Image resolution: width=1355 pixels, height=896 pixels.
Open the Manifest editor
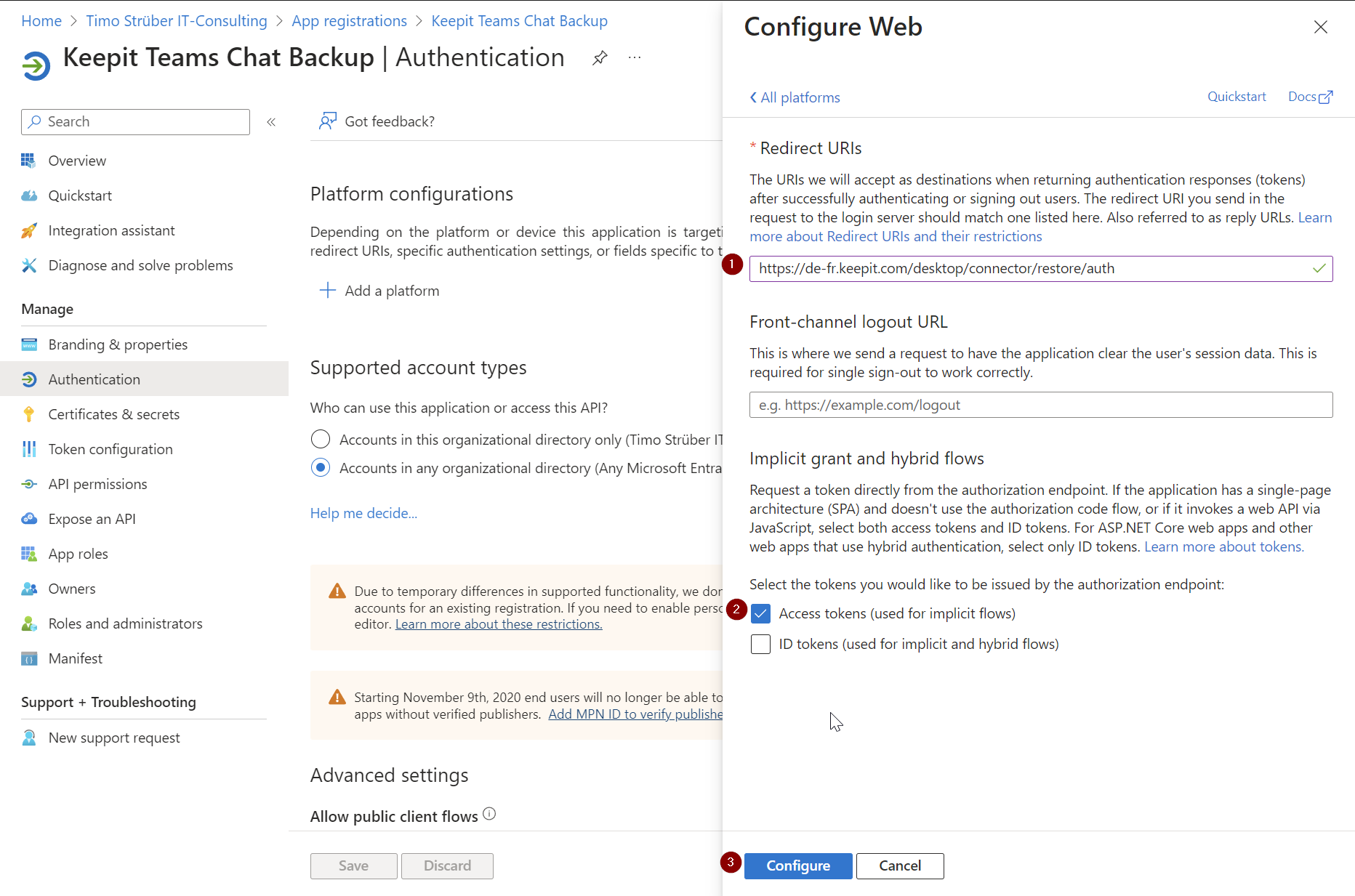[75, 658]
